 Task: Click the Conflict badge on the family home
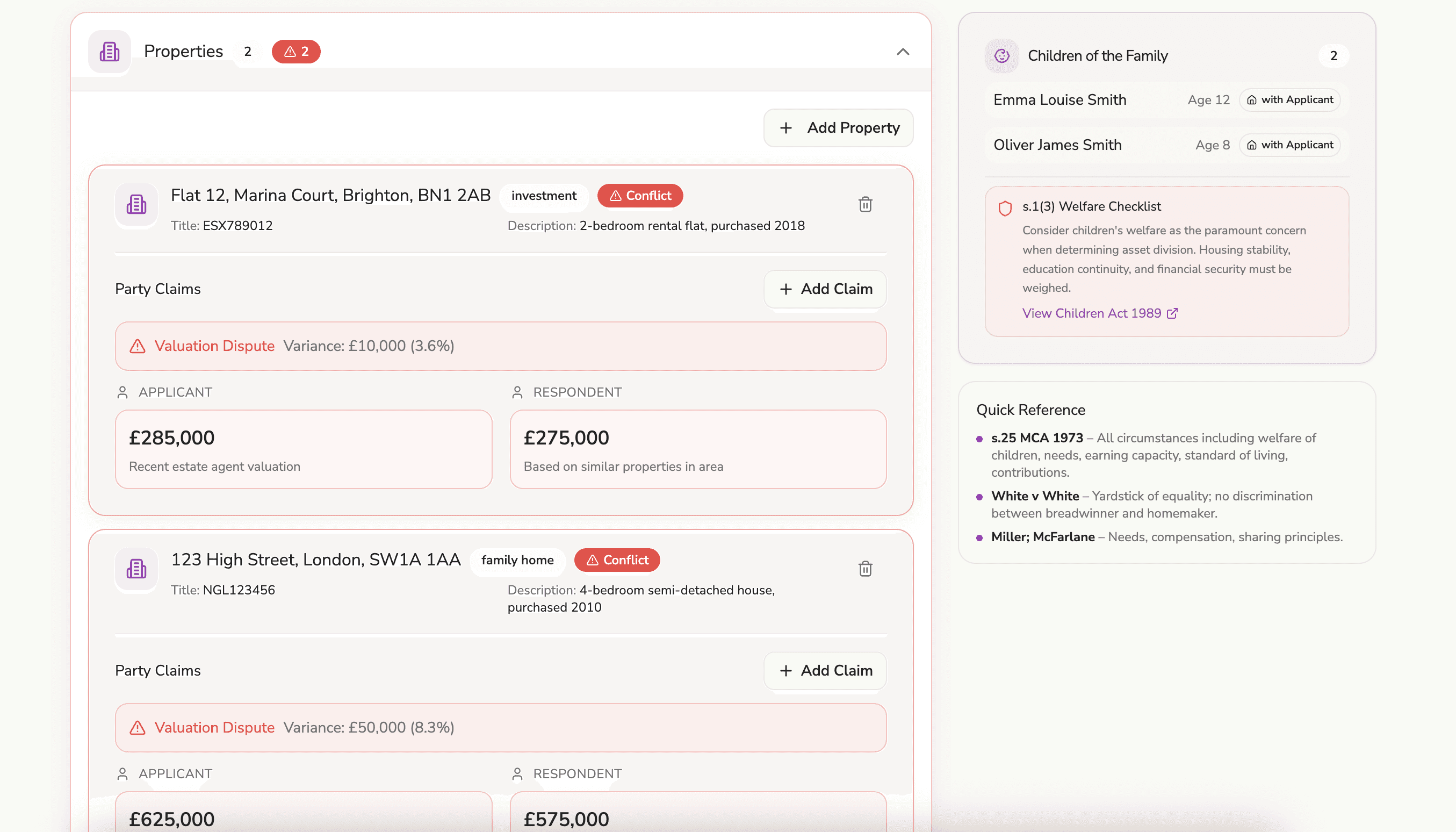(617, 560)
